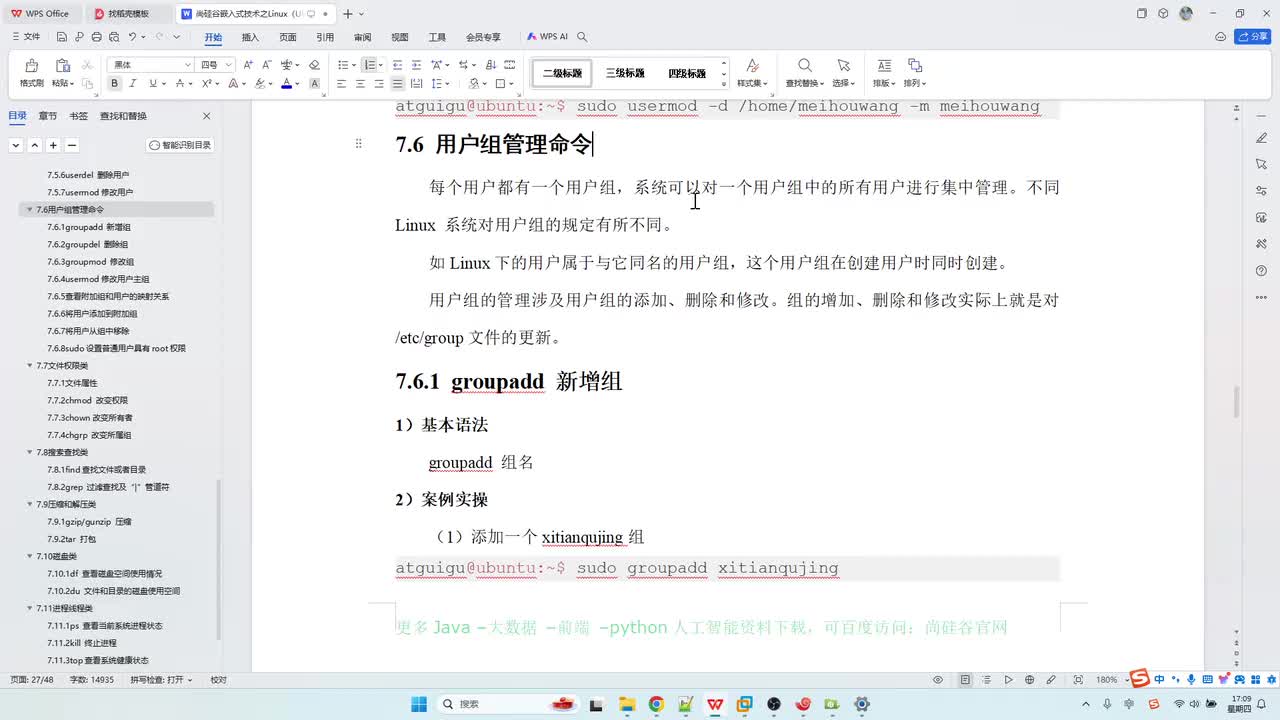Open the 审阅 (Review) ribbon tab

coord(362,37)
